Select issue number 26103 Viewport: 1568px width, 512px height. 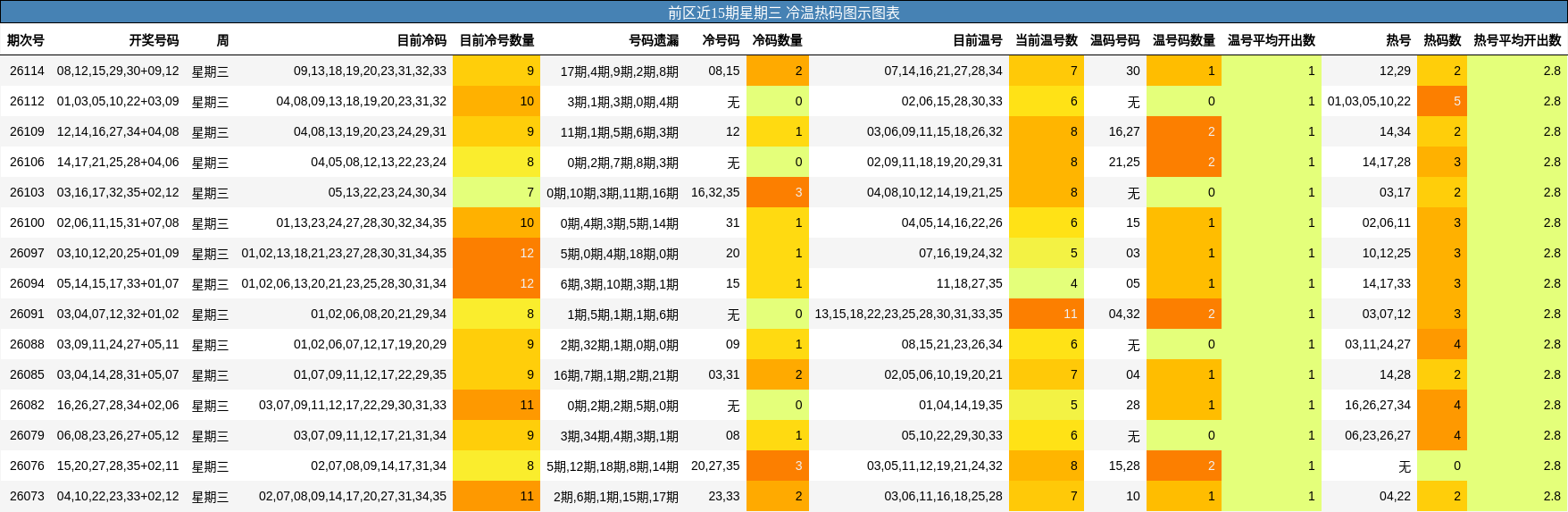(x=27, y=192)
